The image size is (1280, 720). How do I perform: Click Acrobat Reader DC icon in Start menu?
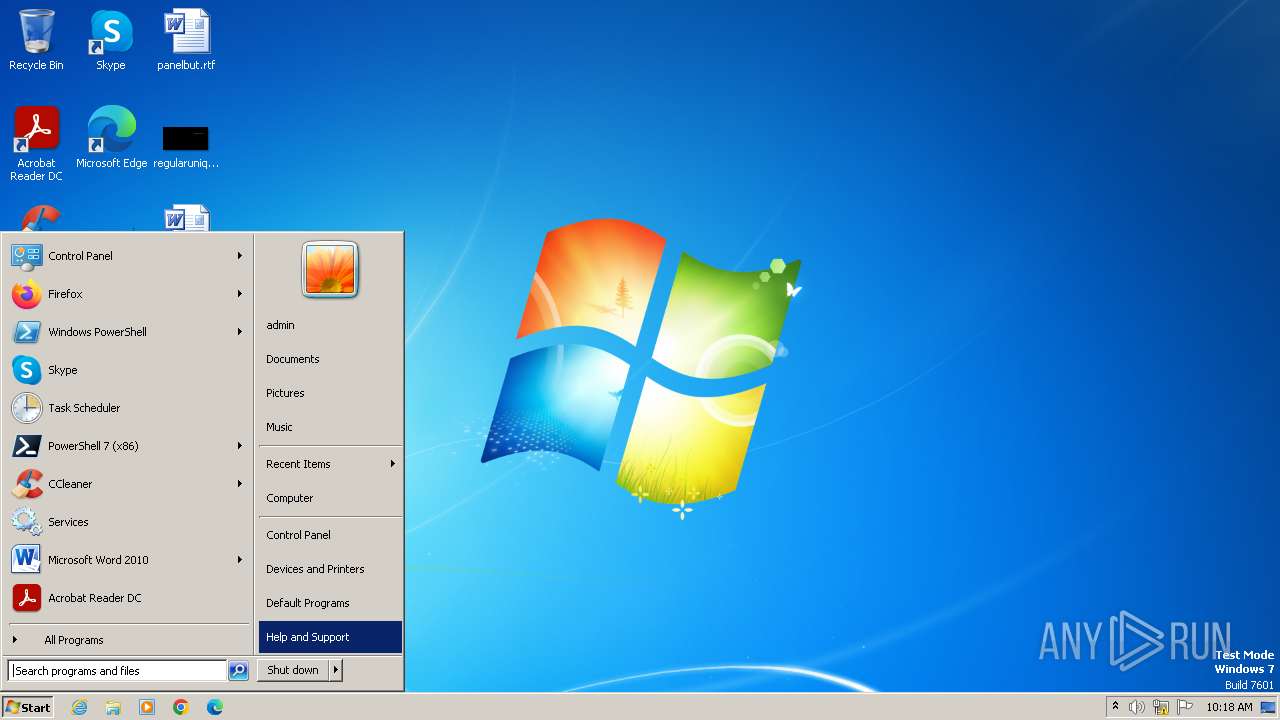[26, 598]
